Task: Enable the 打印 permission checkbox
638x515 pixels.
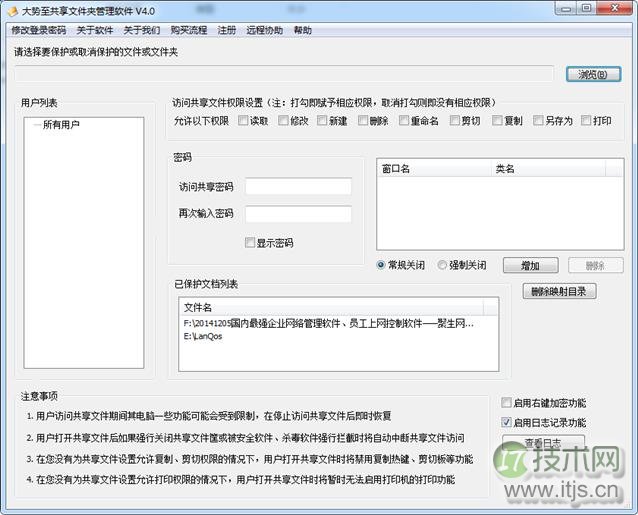Action: pos(586,120)
